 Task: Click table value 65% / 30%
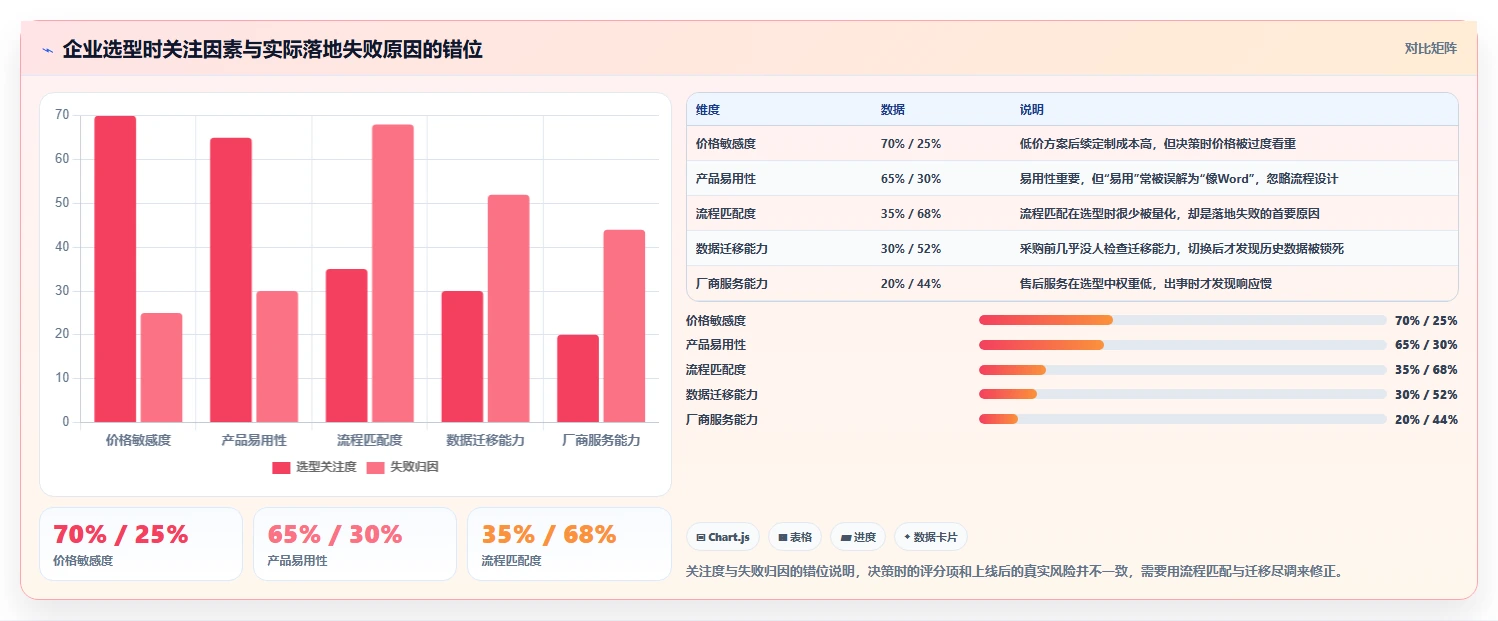tap(911, 179)
